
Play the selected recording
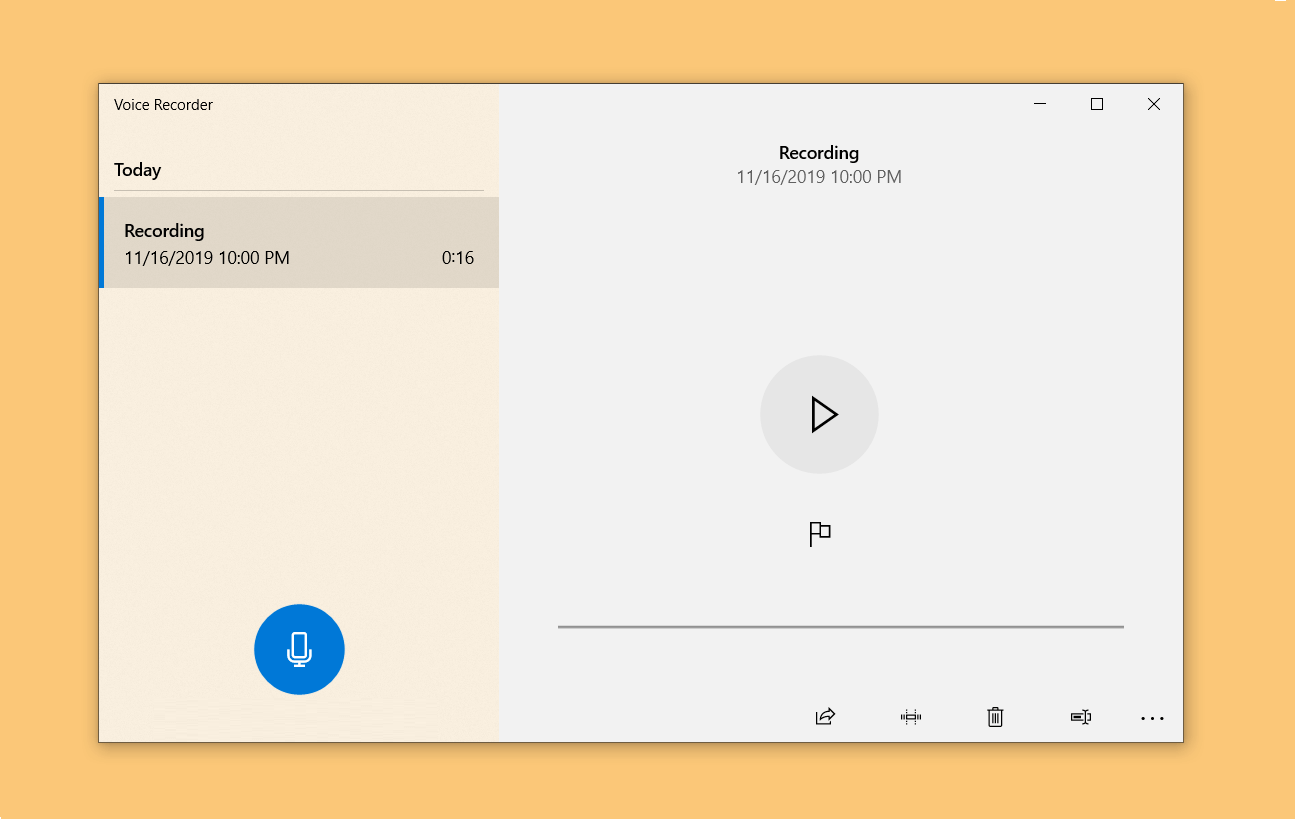tap(819, 415)
